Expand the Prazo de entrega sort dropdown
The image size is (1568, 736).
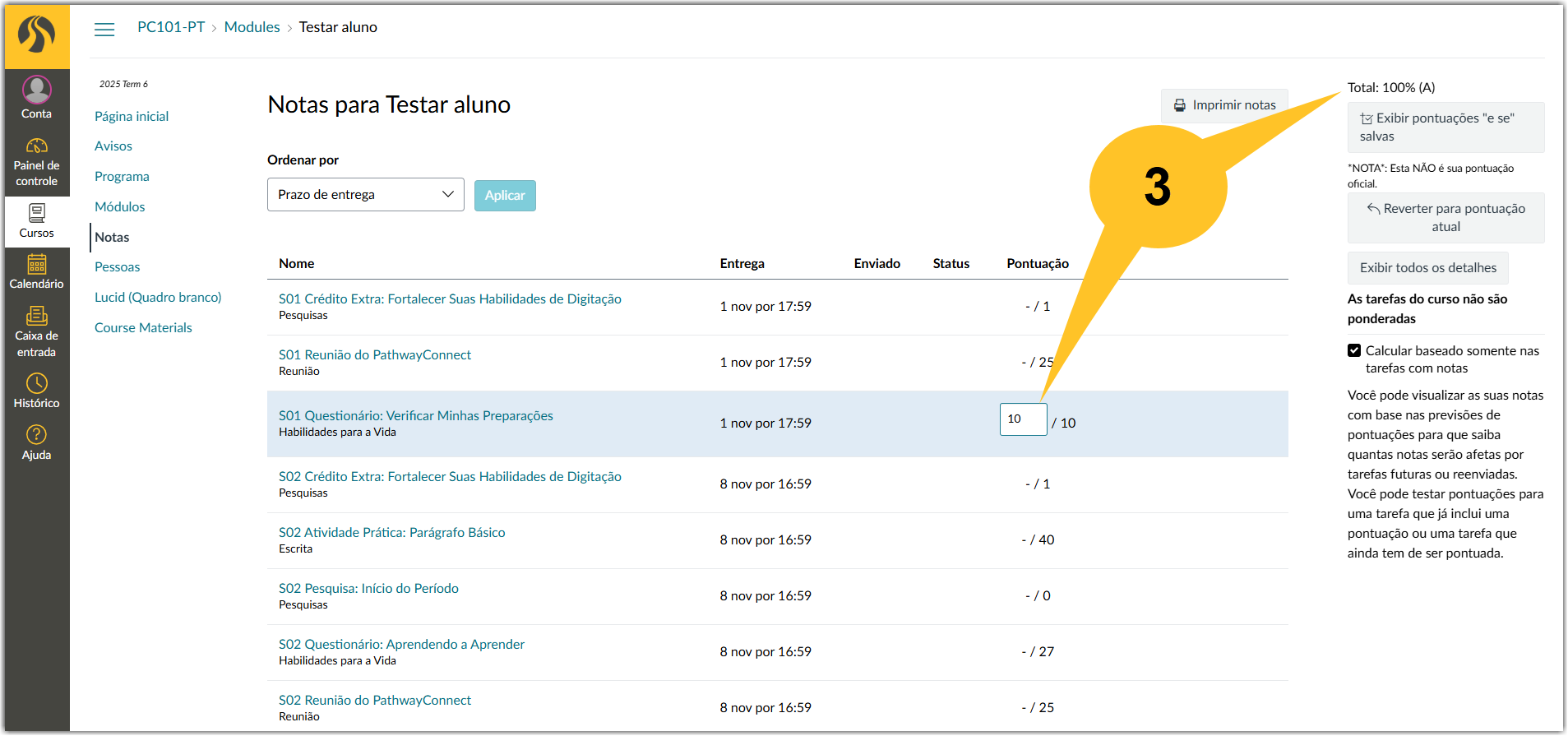tap(366, 195)
